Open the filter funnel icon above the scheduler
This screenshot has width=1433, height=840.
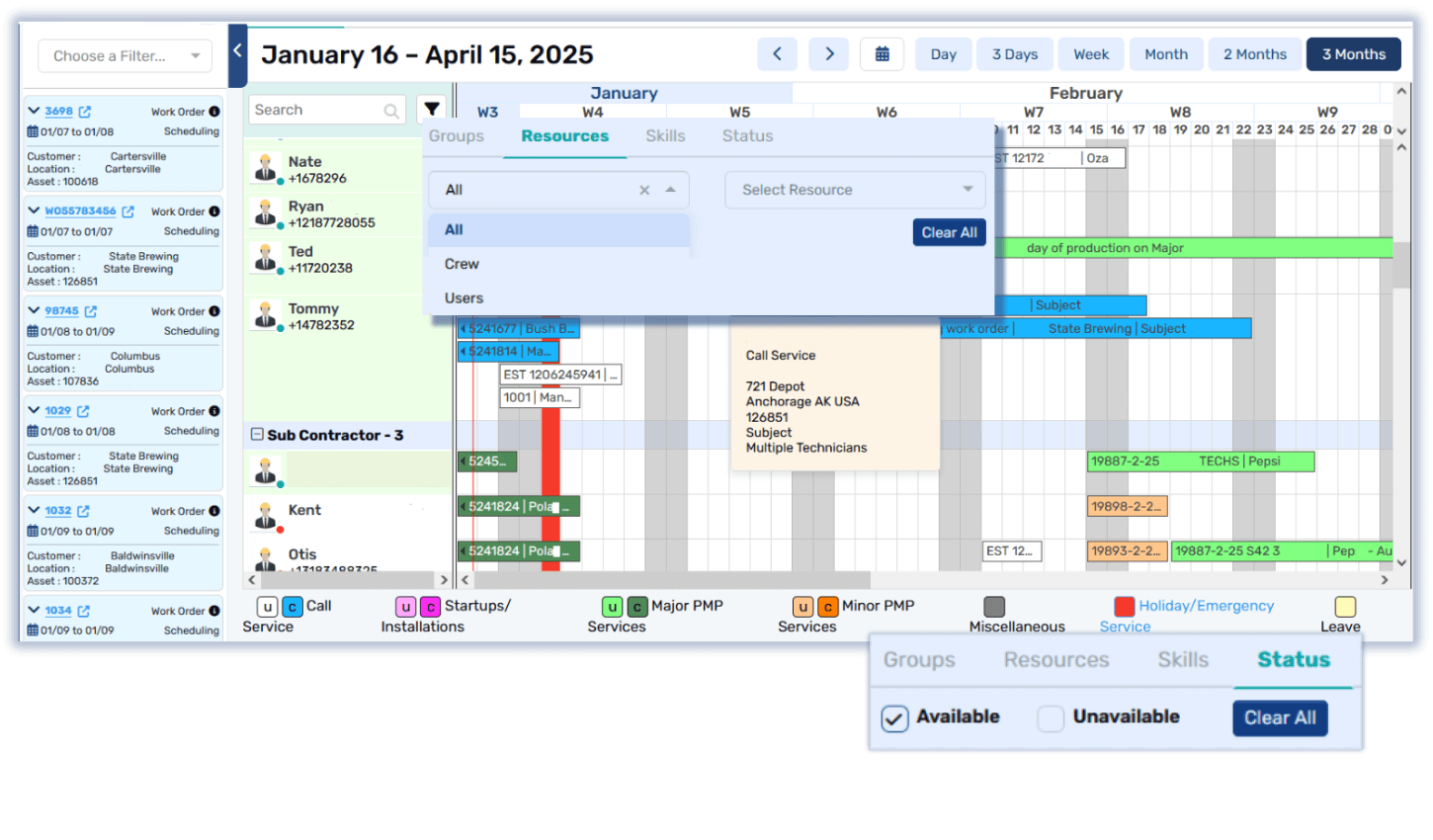(x=432, y=109)
